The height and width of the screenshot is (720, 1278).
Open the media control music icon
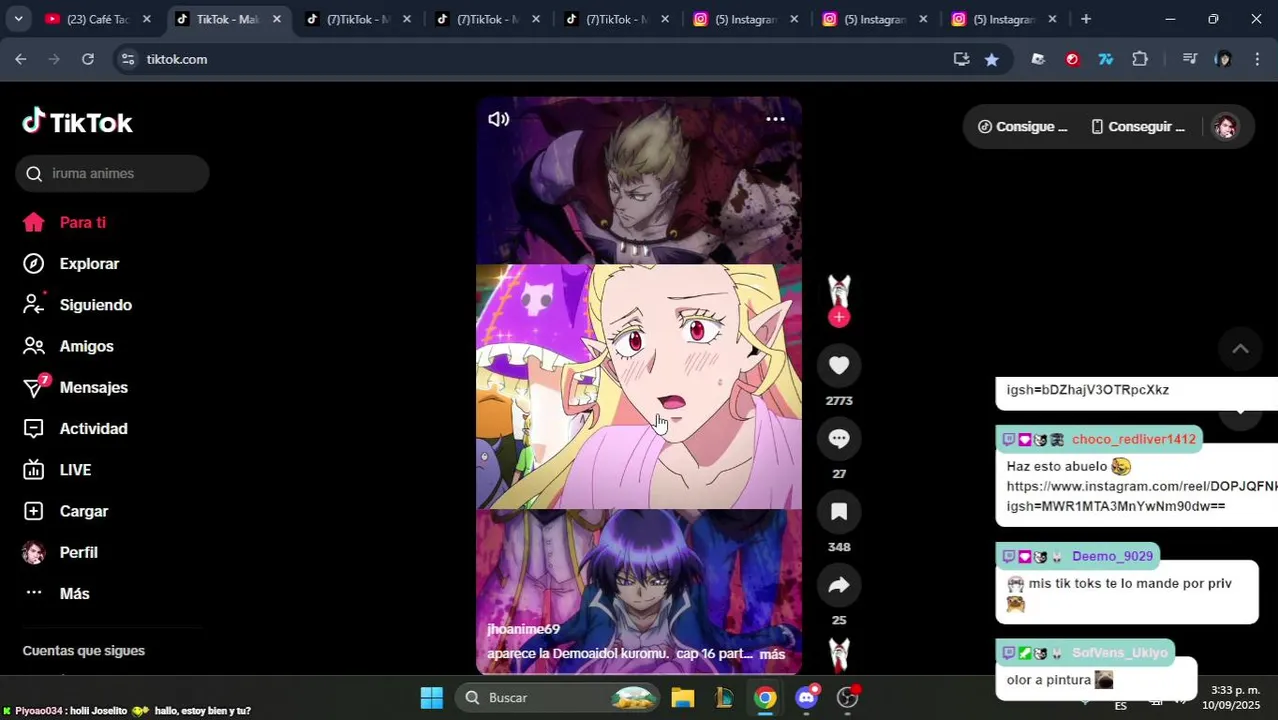pyautogui.click(x=1189, y=59)
